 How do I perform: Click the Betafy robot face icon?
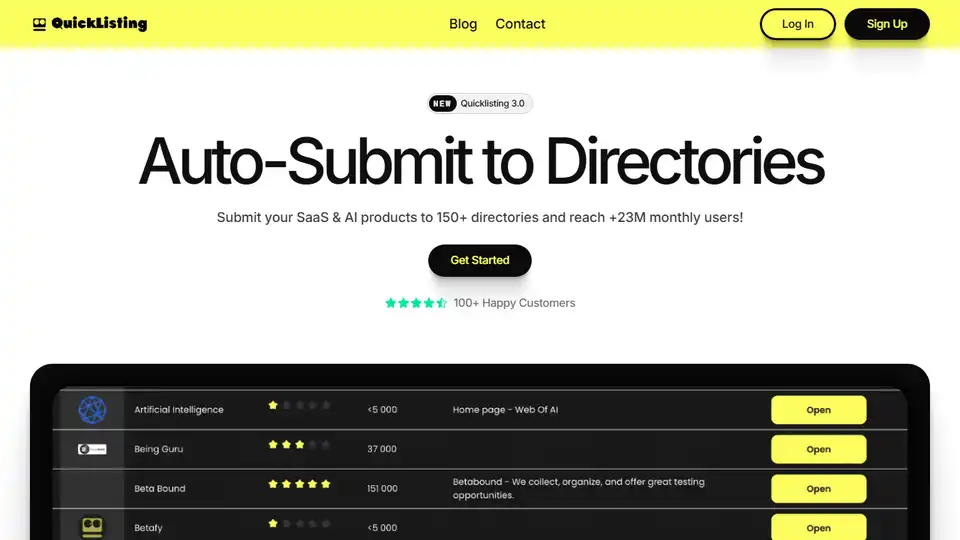click(92, 527)
